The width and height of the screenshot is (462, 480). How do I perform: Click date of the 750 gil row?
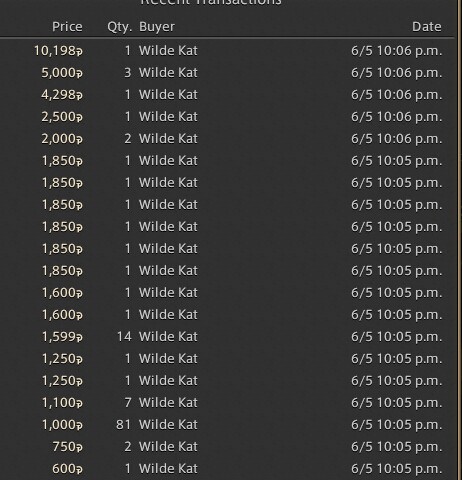(x=397, y=447)
